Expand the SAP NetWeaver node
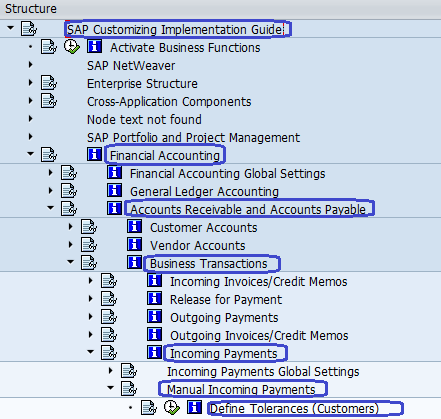441x419 pixels. (x=30, y=65)
